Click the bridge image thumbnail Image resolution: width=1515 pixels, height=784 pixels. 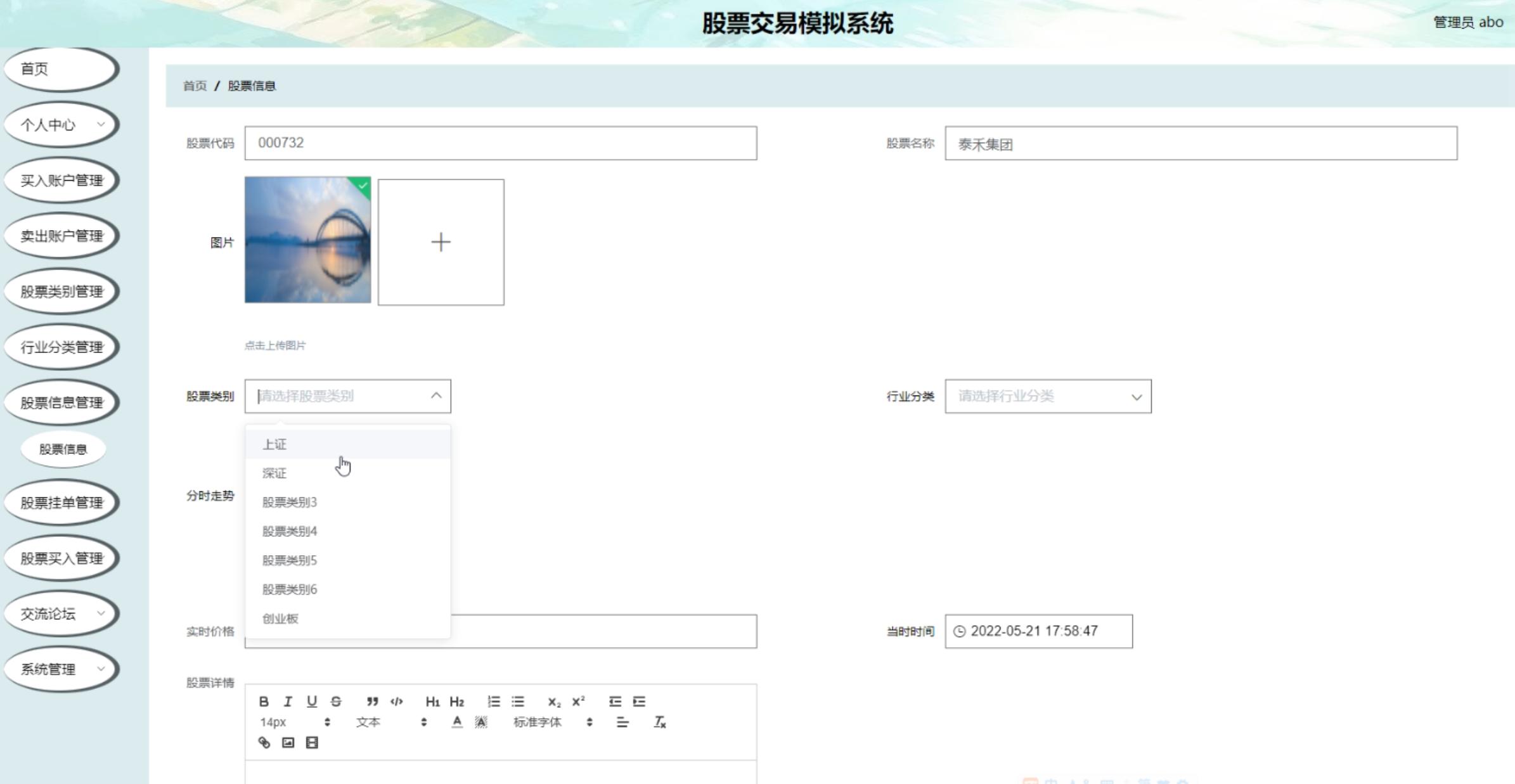[x=308, y=241]
